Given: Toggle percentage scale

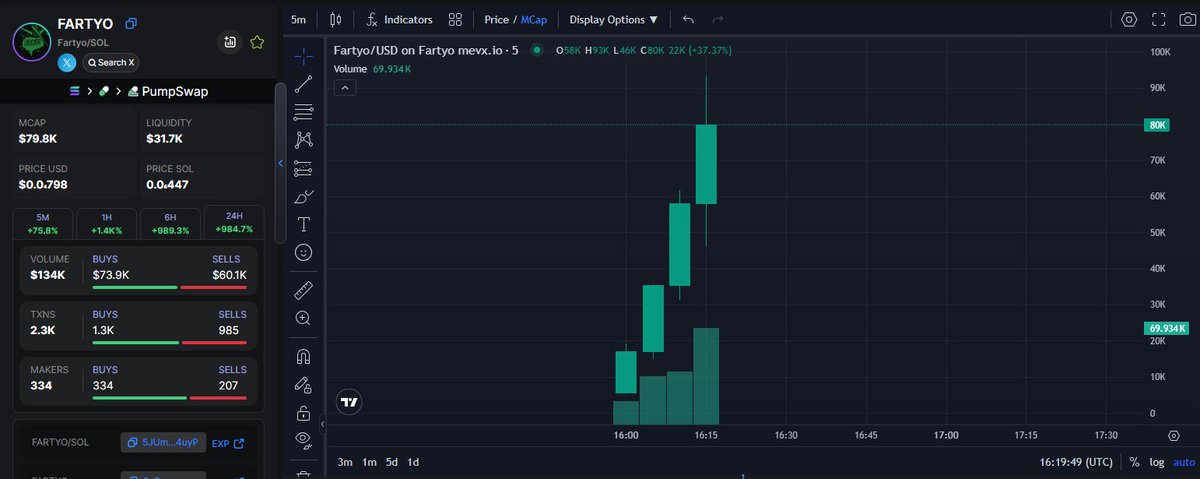Looking at the screenshot, I should [1134, 462].
